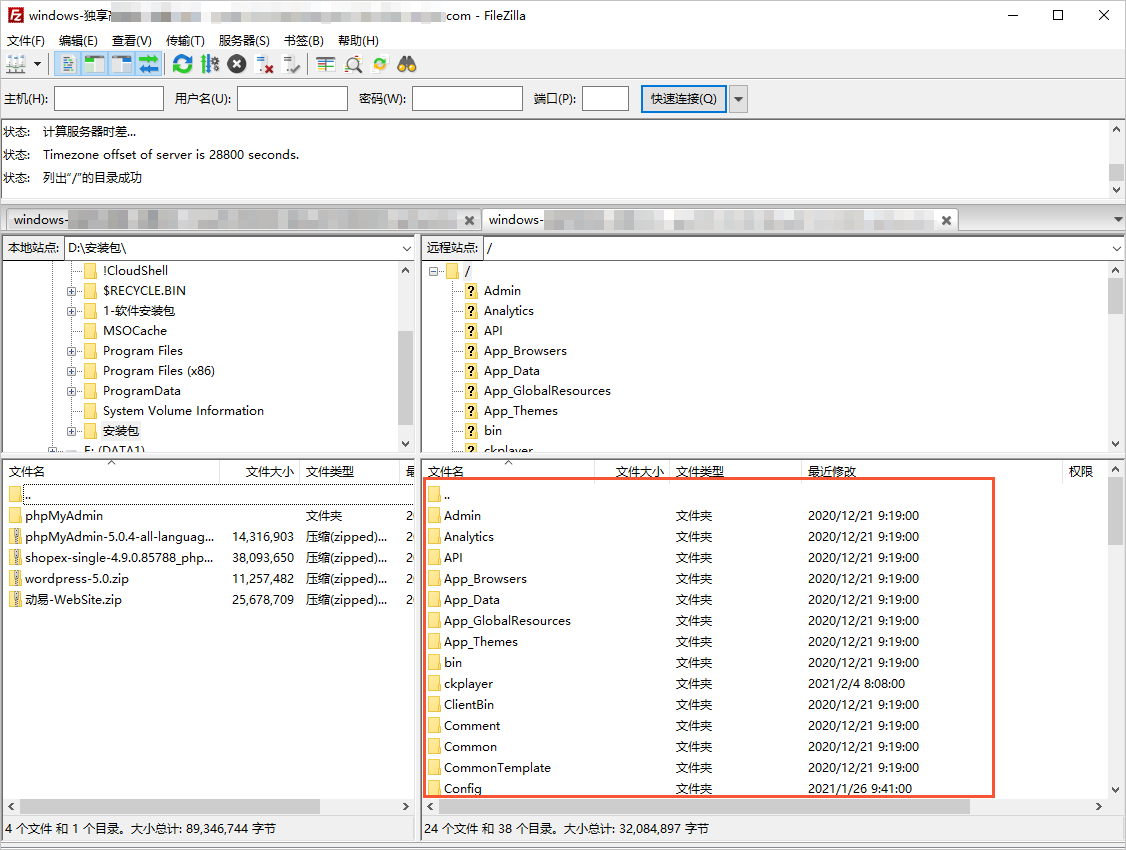Select wordpress-5.0.zip file
Viewport: 1126px width, 850px height.
click(x=76, y=579)
